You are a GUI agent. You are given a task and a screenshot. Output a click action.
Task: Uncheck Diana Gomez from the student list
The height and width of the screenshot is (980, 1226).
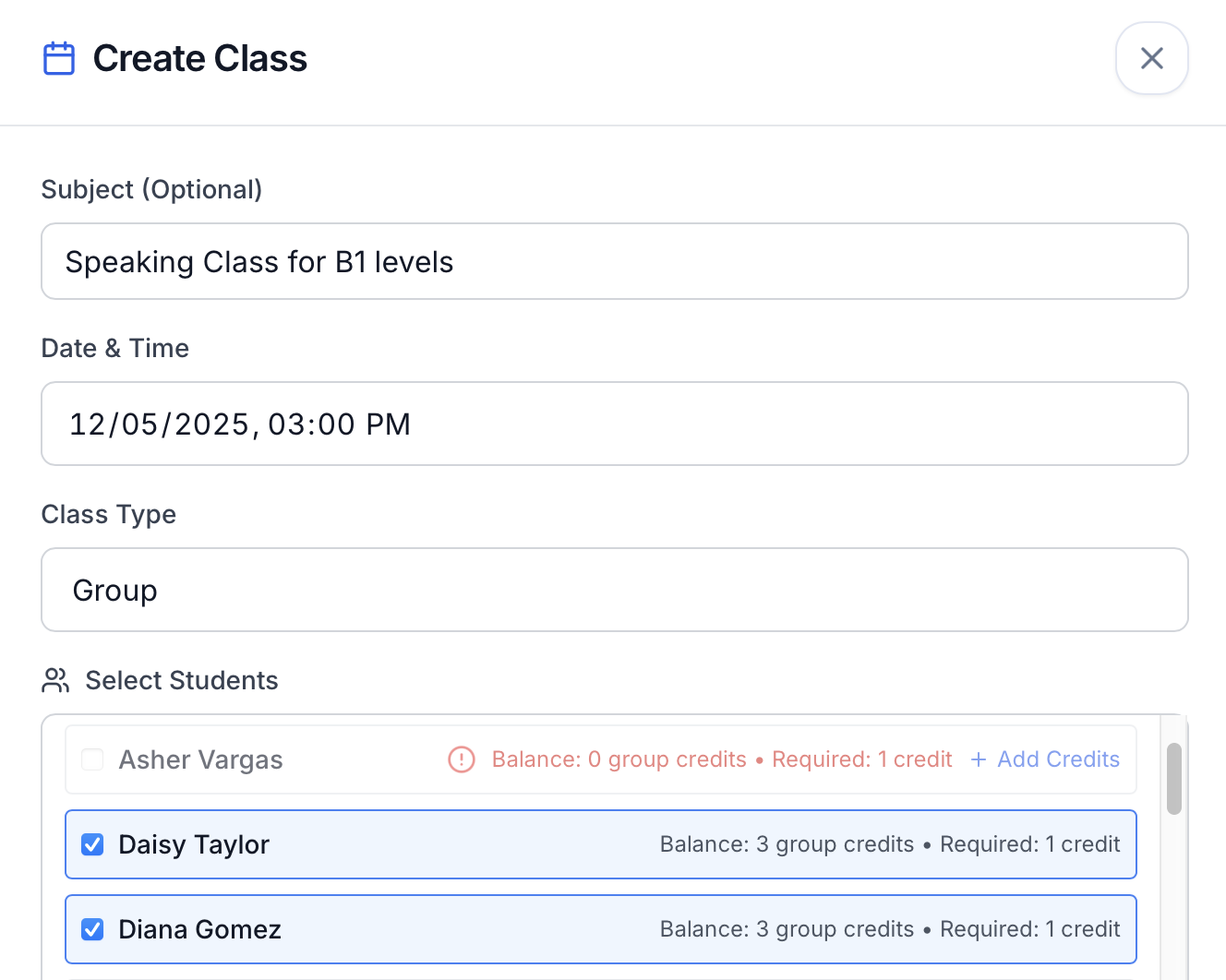(x=92, y=929)
